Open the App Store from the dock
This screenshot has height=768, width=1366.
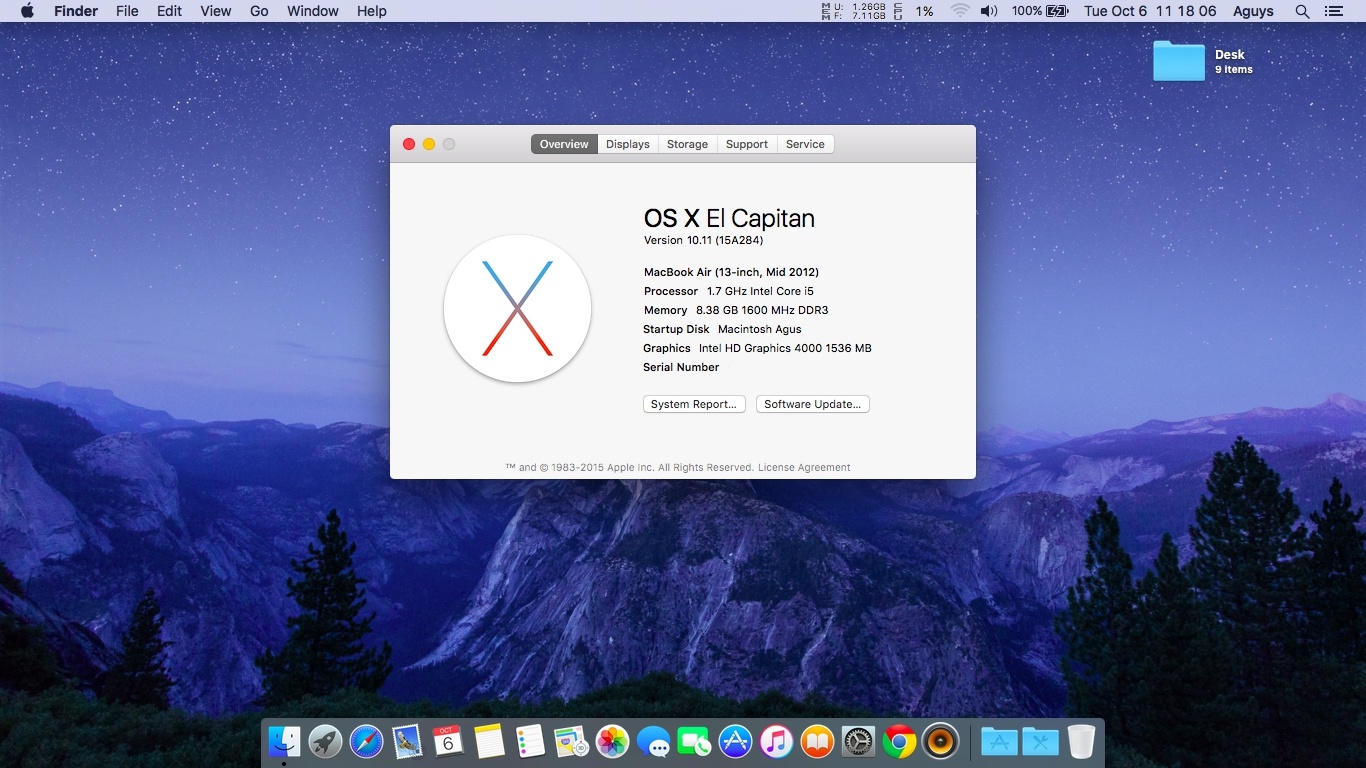pyautogui.click(x=735, y=741)
